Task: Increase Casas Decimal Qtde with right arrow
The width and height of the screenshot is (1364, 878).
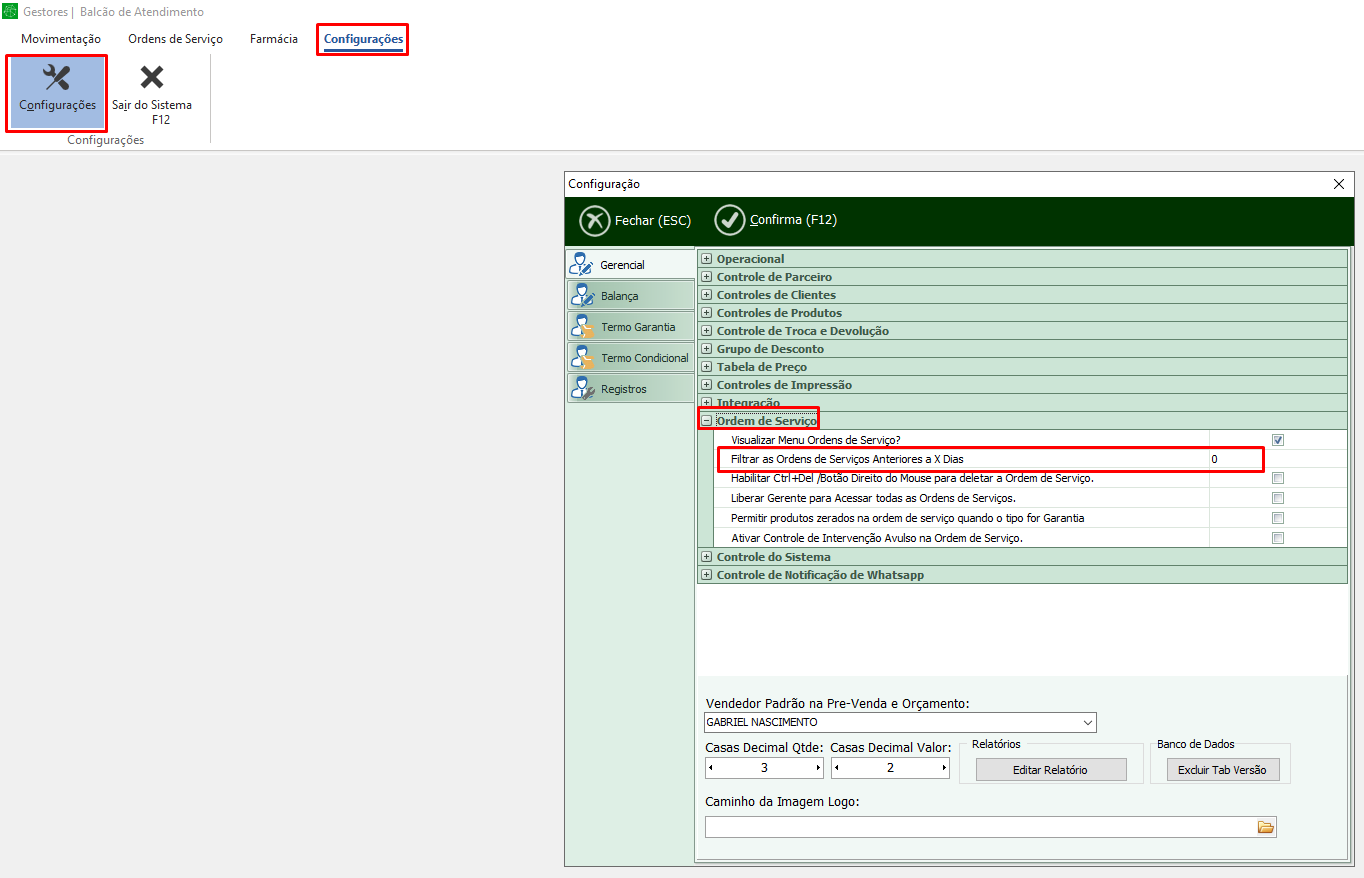Action: coord(818,768)
